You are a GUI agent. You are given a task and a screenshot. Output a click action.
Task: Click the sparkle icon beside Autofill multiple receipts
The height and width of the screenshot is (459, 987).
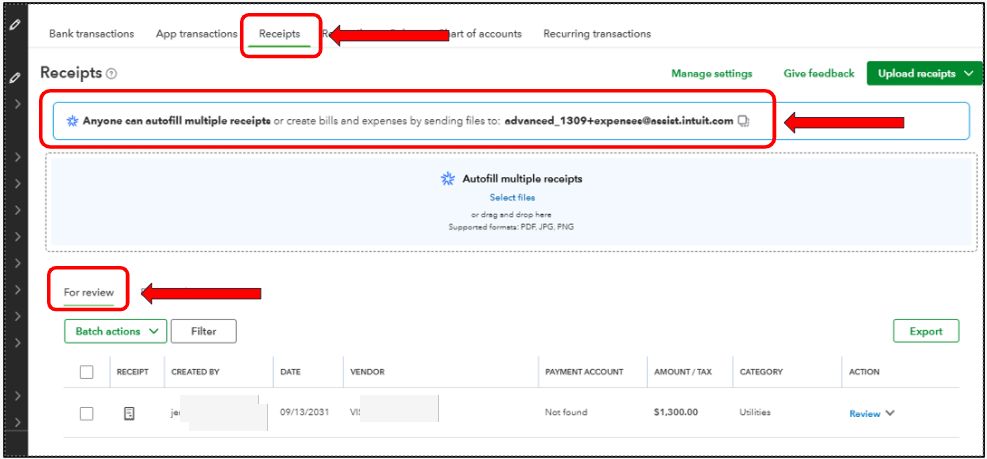pos(448,179)
